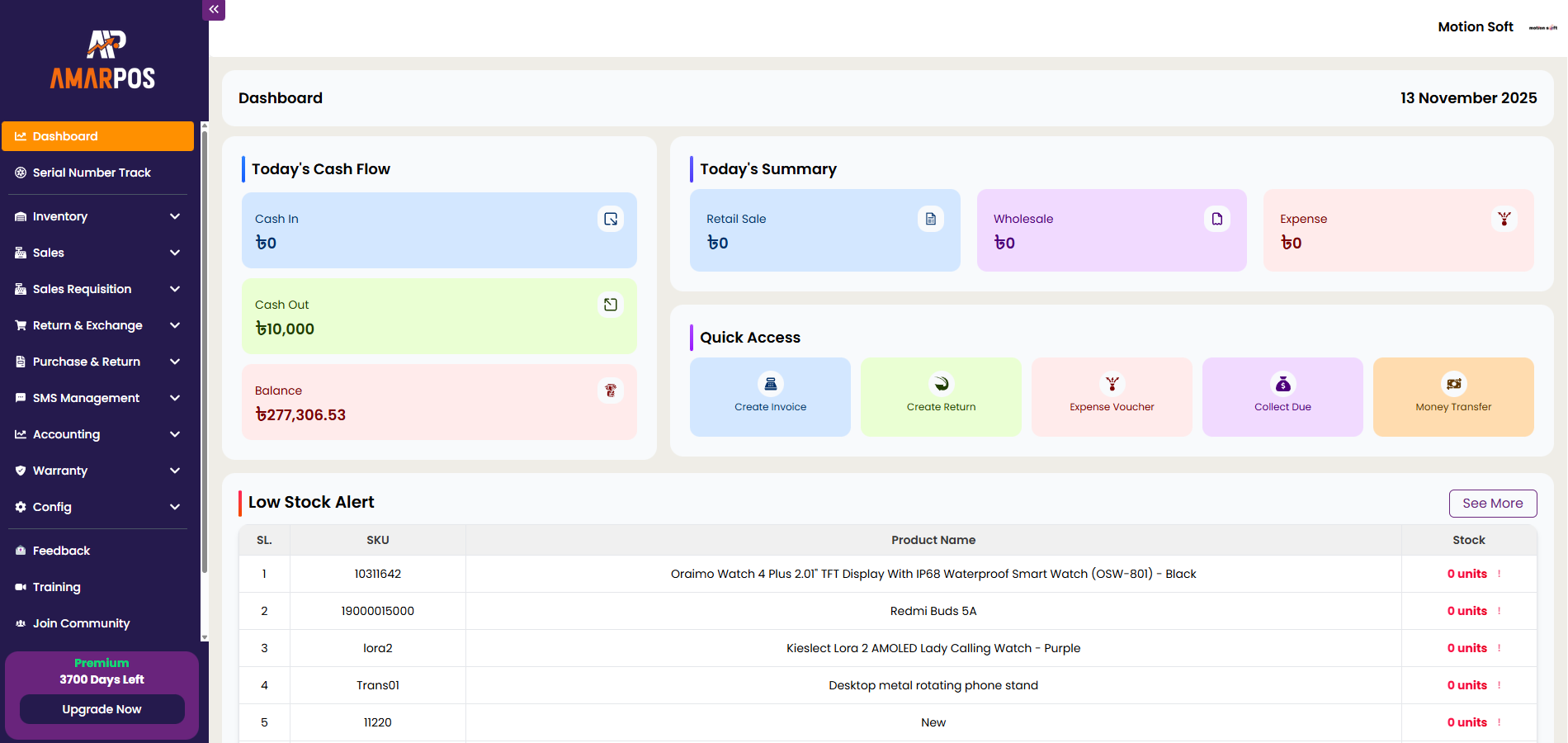Expand the Inventory menu chevron
This screenshot has height=743, width=1568.
coord(175,216)
